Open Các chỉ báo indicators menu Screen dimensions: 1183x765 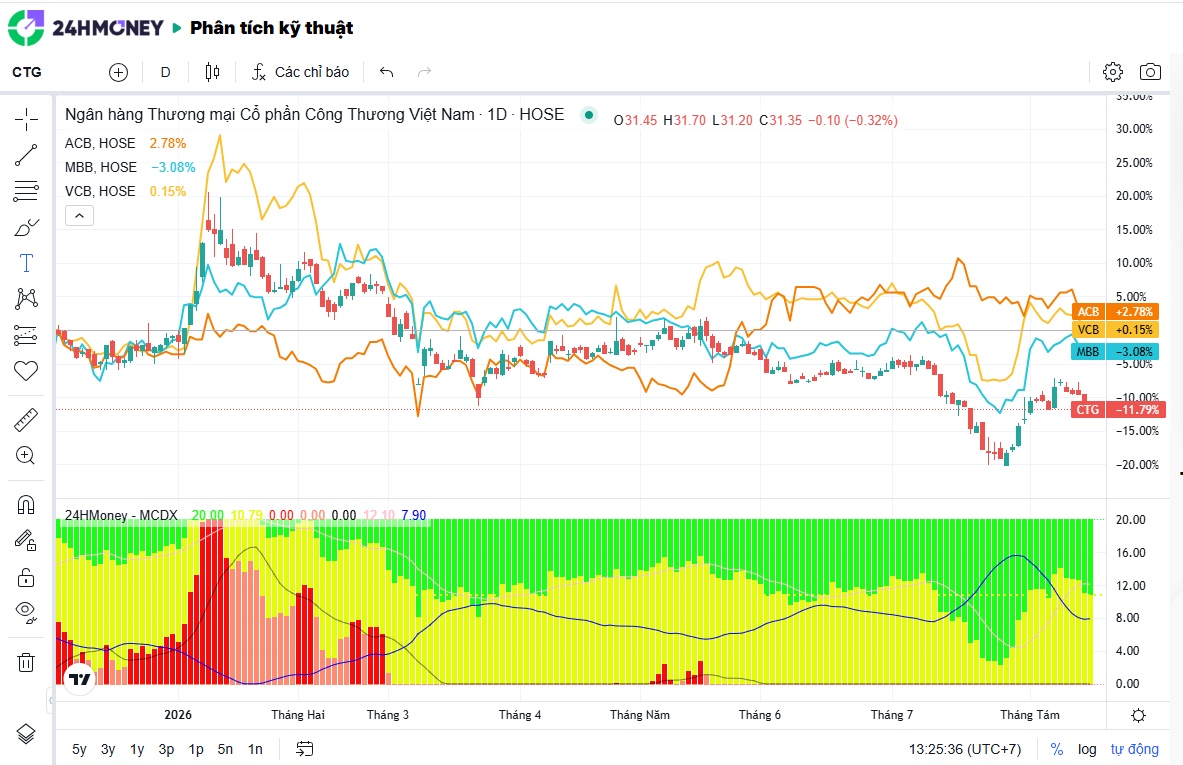point(300,72)
